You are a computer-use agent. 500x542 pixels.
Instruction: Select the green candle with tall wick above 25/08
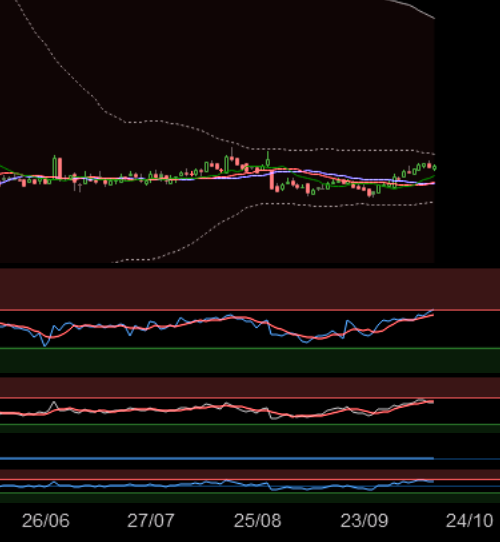pos(268,160)
